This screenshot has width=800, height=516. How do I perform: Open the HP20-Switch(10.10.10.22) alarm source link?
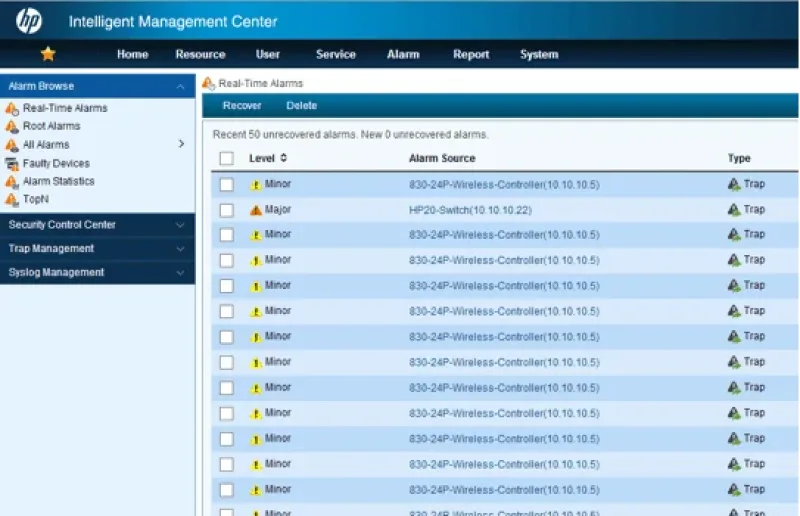[470, 210]
